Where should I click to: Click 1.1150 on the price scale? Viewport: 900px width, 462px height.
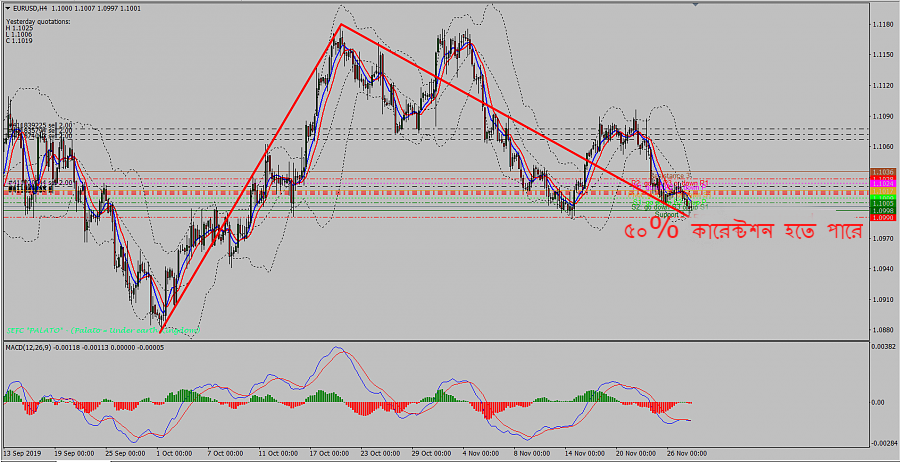(x=882, y=55)
